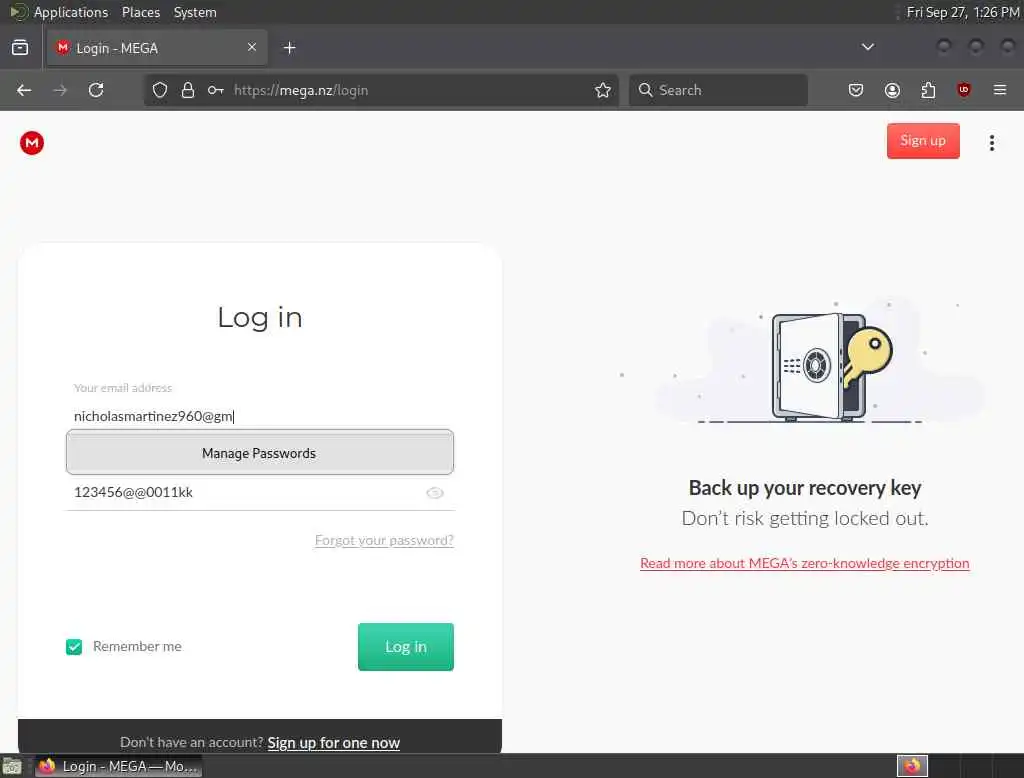Open Firefox hamburger application menu
The height and width of the screenshot is (778, 1024).
(x=1000, y=90)
